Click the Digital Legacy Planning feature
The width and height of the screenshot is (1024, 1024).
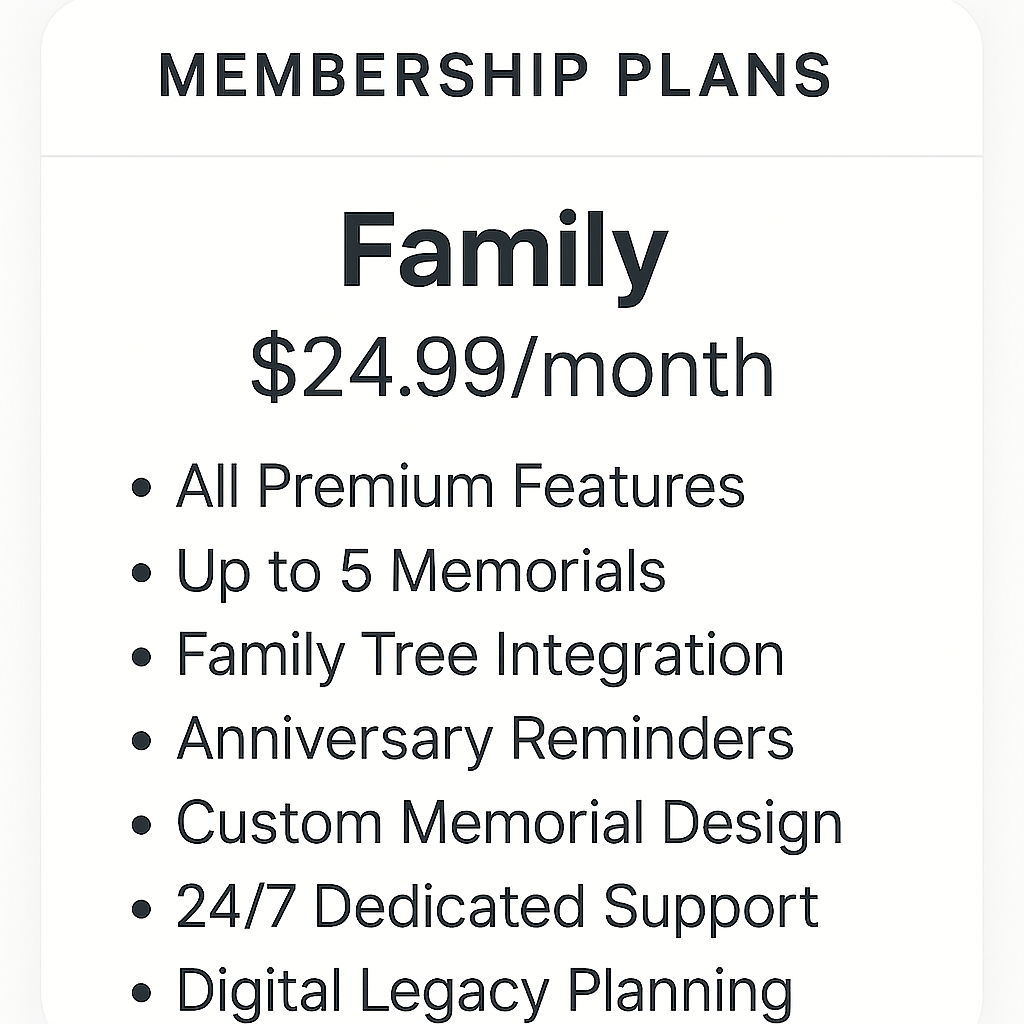(484, 991)
